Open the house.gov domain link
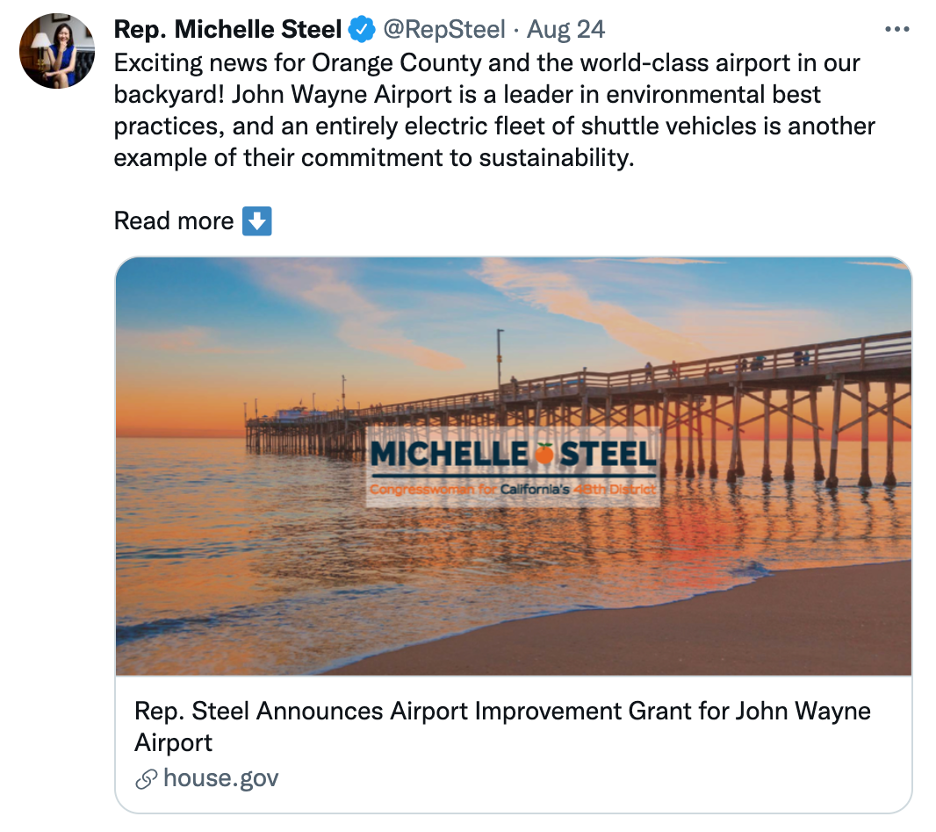936x832 pixels. [x=220, y=778]
